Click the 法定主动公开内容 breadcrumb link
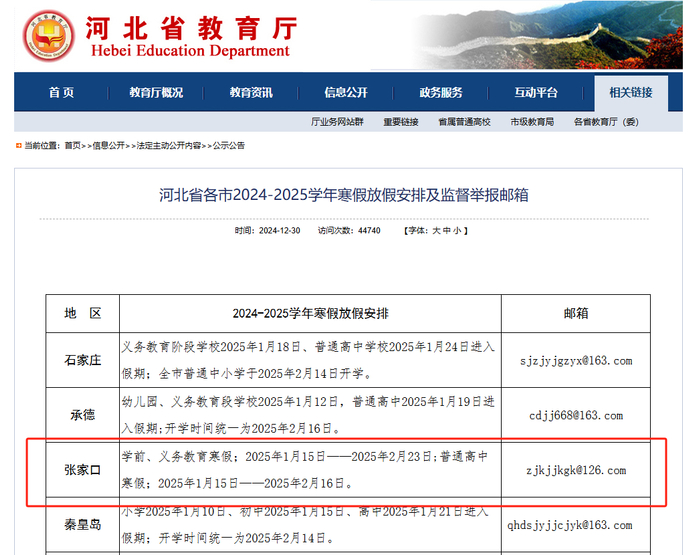This screenshot has height=555, width=700. pyautogui.click(x=168, y=146)
